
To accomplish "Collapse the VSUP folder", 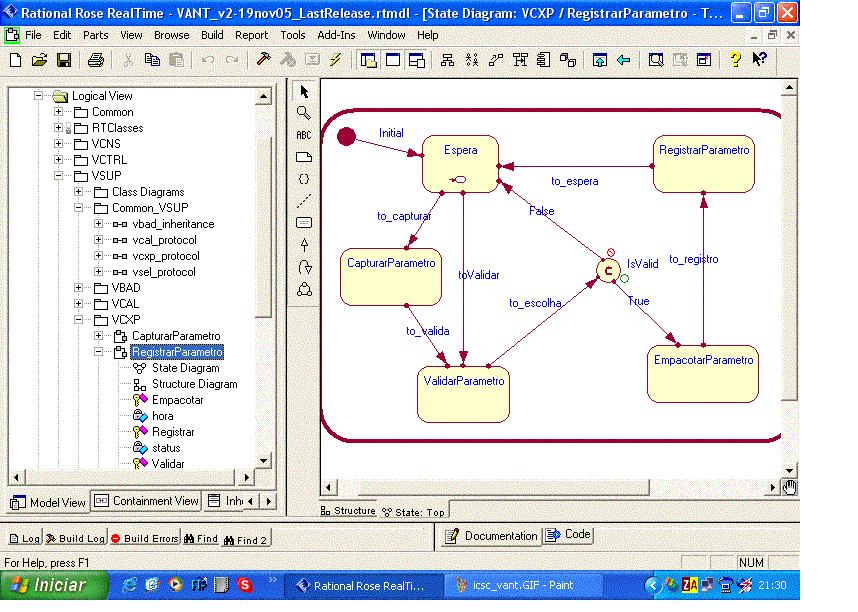I will [x=59, y=176].
